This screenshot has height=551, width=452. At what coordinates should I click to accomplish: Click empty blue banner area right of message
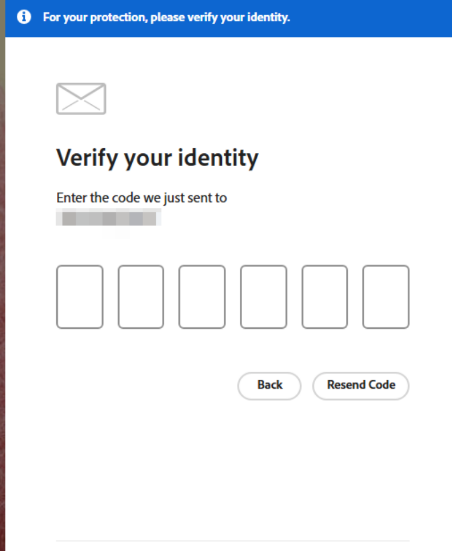coord(369,18)
